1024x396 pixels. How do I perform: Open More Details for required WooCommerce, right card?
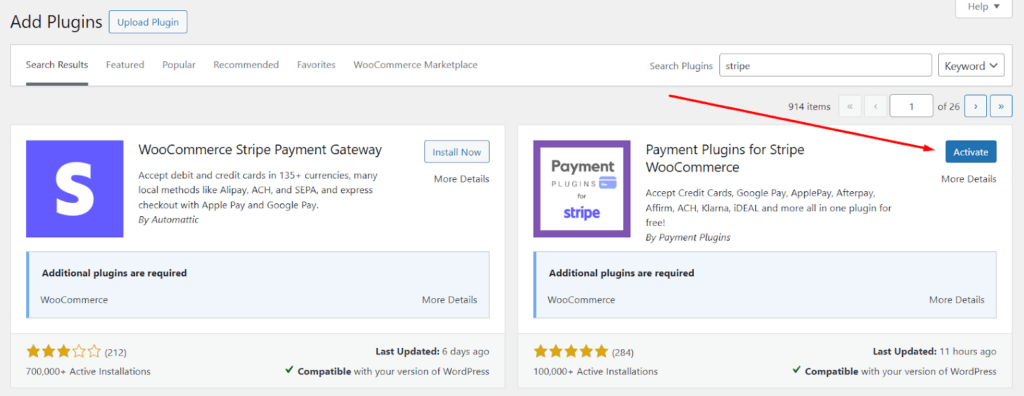pyautogui.click(x=957, y=300)
